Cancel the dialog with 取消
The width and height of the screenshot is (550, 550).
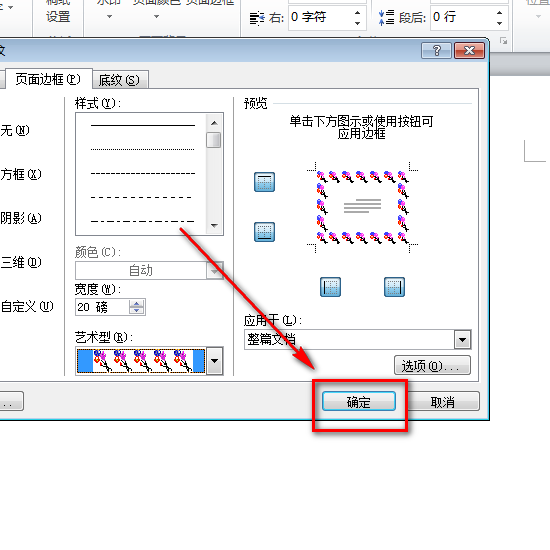coord(443,401)
